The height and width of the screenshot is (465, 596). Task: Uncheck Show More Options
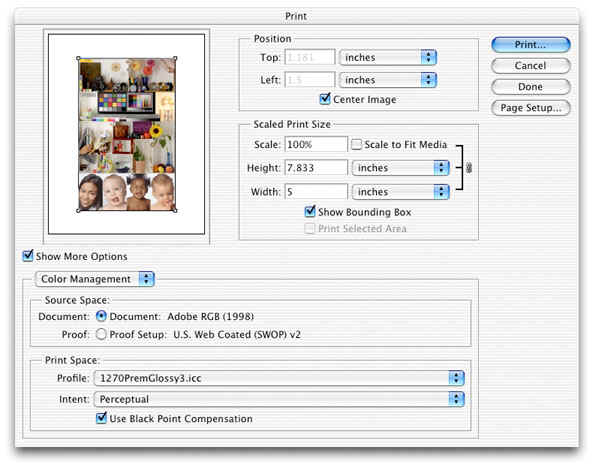28,256
